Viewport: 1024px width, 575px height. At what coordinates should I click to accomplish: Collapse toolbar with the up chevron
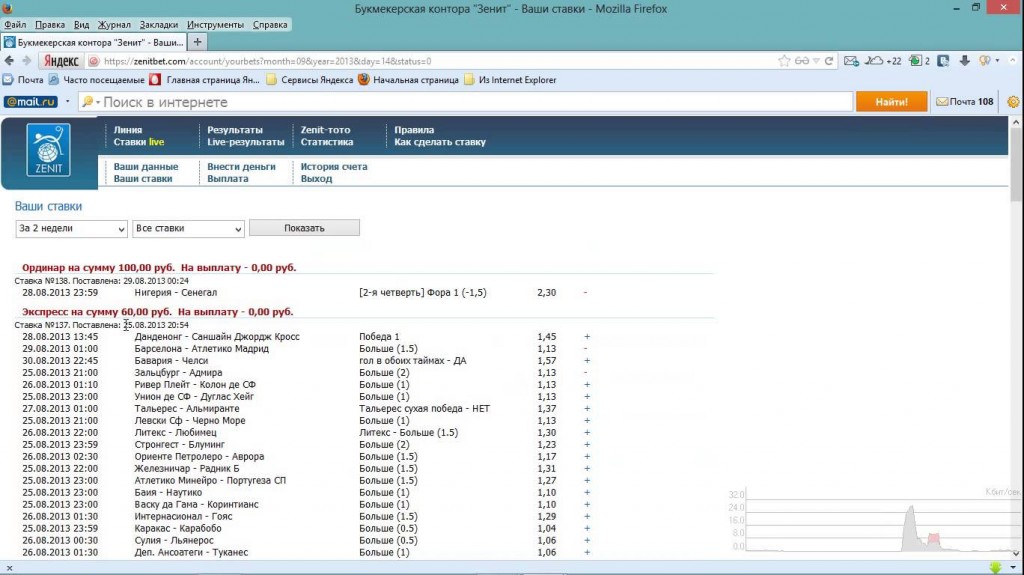tap(1013, 61)
